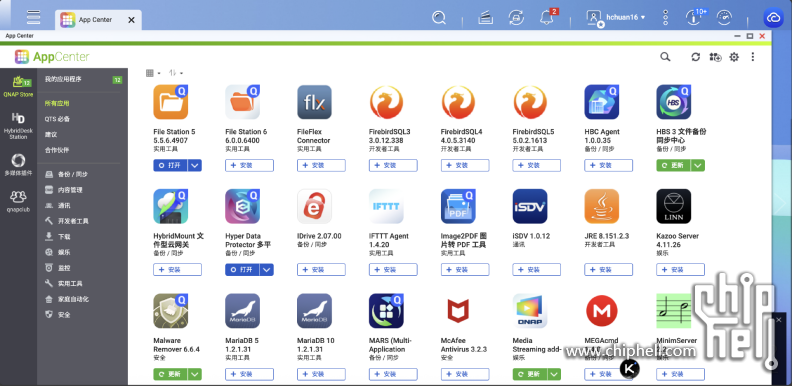
Task: Click the File Station 5 app icon
Action: (171, 102)
